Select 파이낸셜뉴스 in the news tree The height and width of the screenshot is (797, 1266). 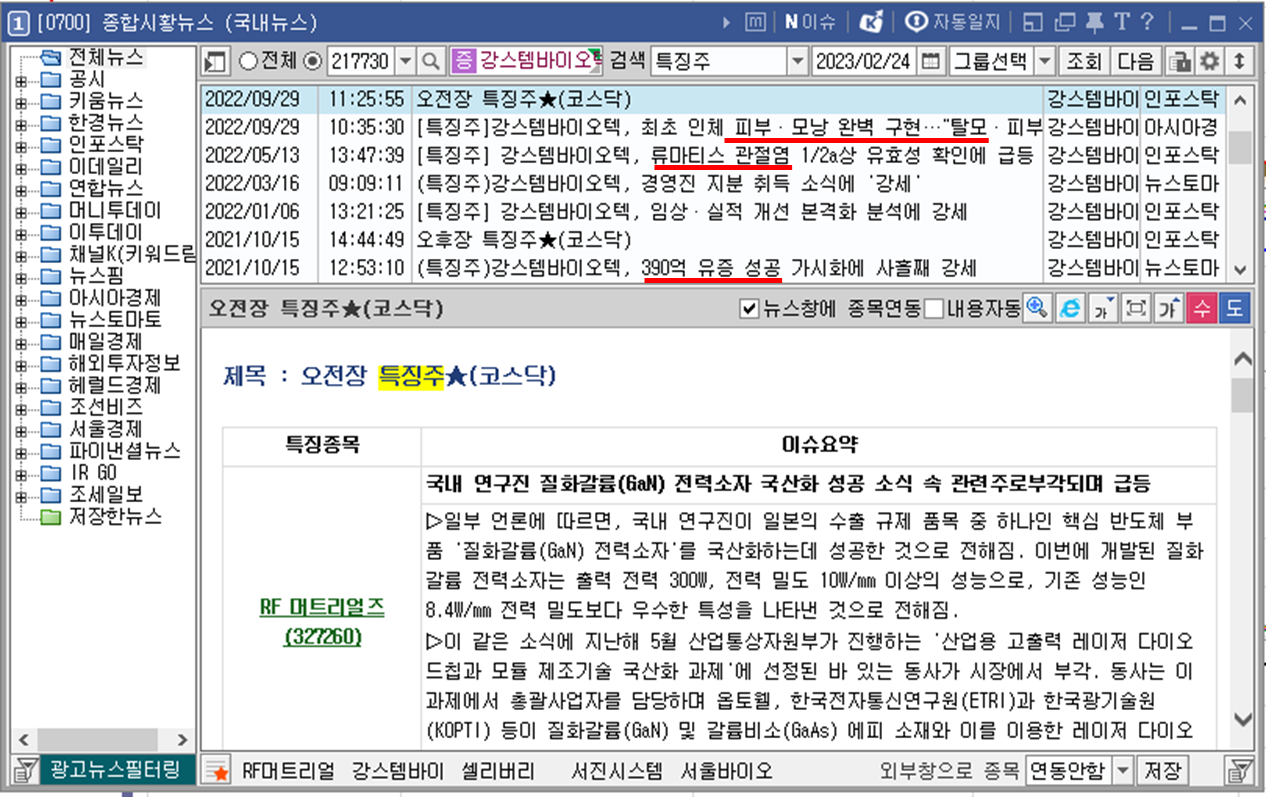(124, 451)
